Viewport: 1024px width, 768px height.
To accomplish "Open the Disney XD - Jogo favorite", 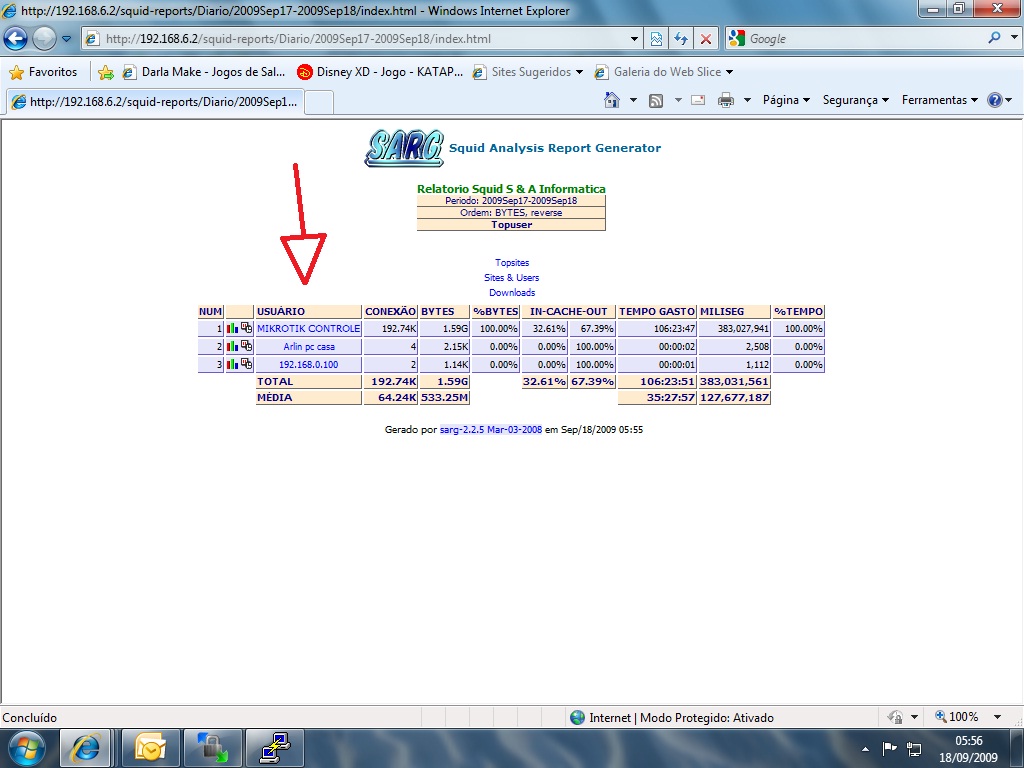I will [380, 72].
